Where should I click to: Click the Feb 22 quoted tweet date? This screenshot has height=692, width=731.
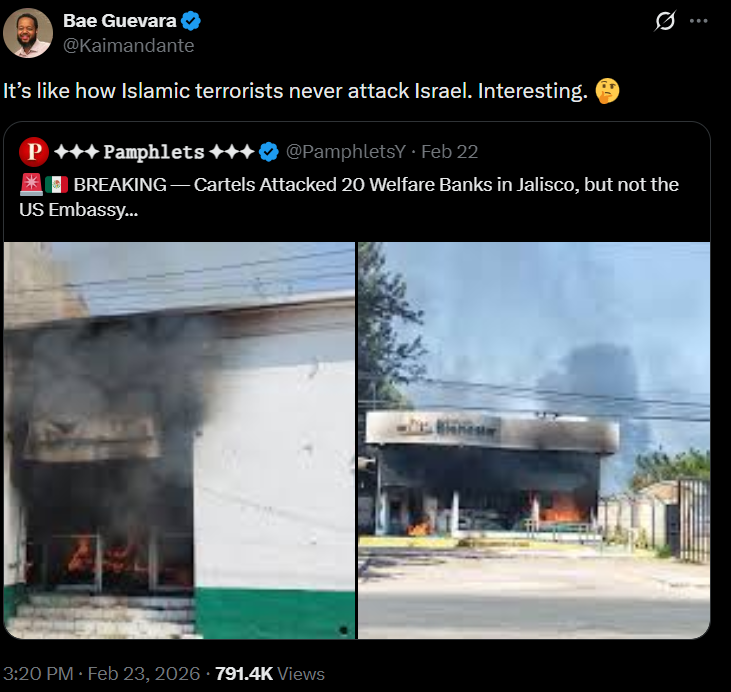pos(449,152)
